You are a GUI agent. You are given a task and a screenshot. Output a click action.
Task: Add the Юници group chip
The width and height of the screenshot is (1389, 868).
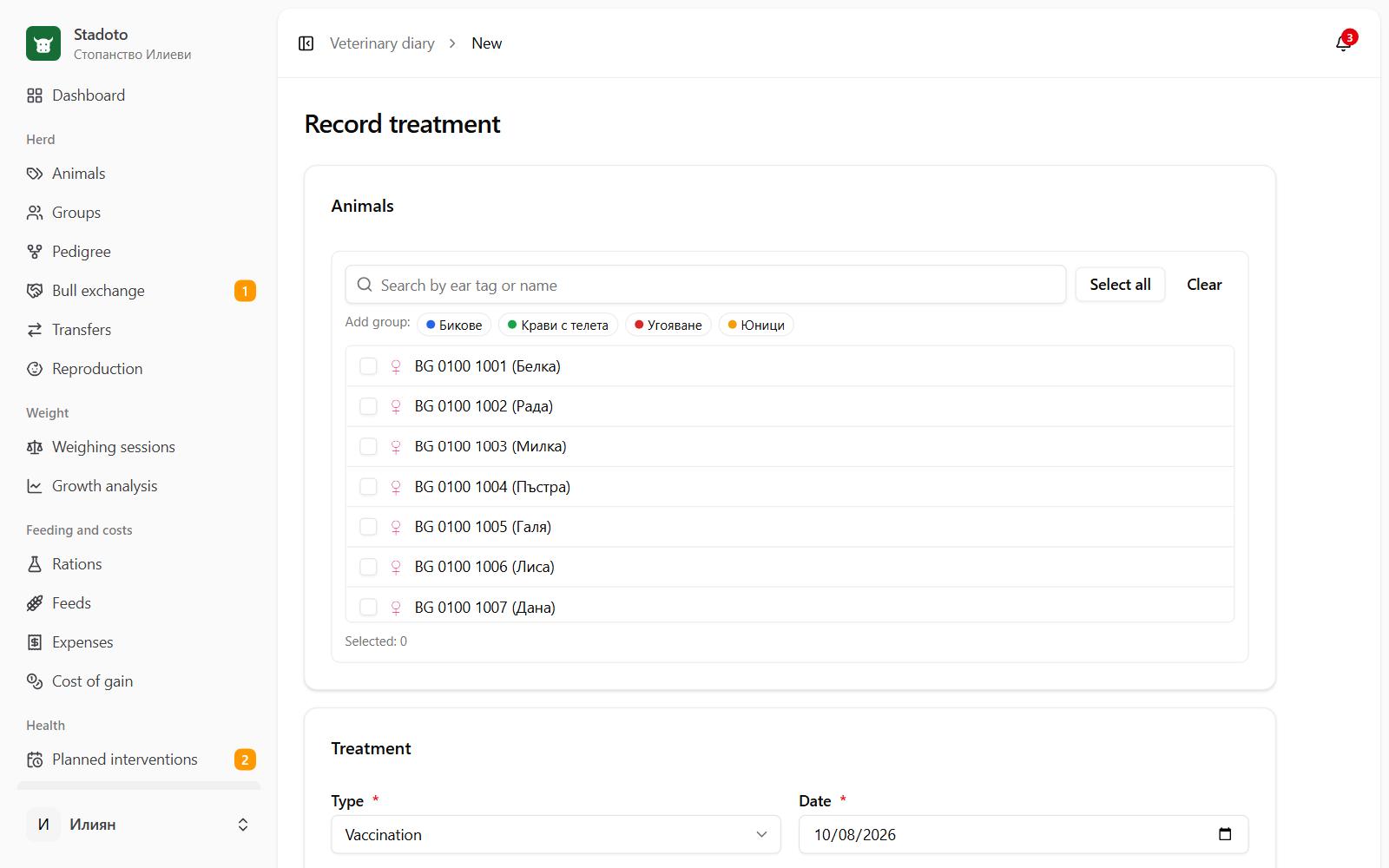click(x=756, y=325)
